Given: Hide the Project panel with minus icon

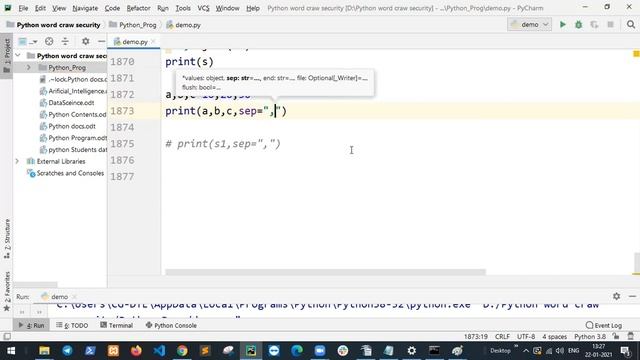Looking at the screenshot, I should pos(101,41).
